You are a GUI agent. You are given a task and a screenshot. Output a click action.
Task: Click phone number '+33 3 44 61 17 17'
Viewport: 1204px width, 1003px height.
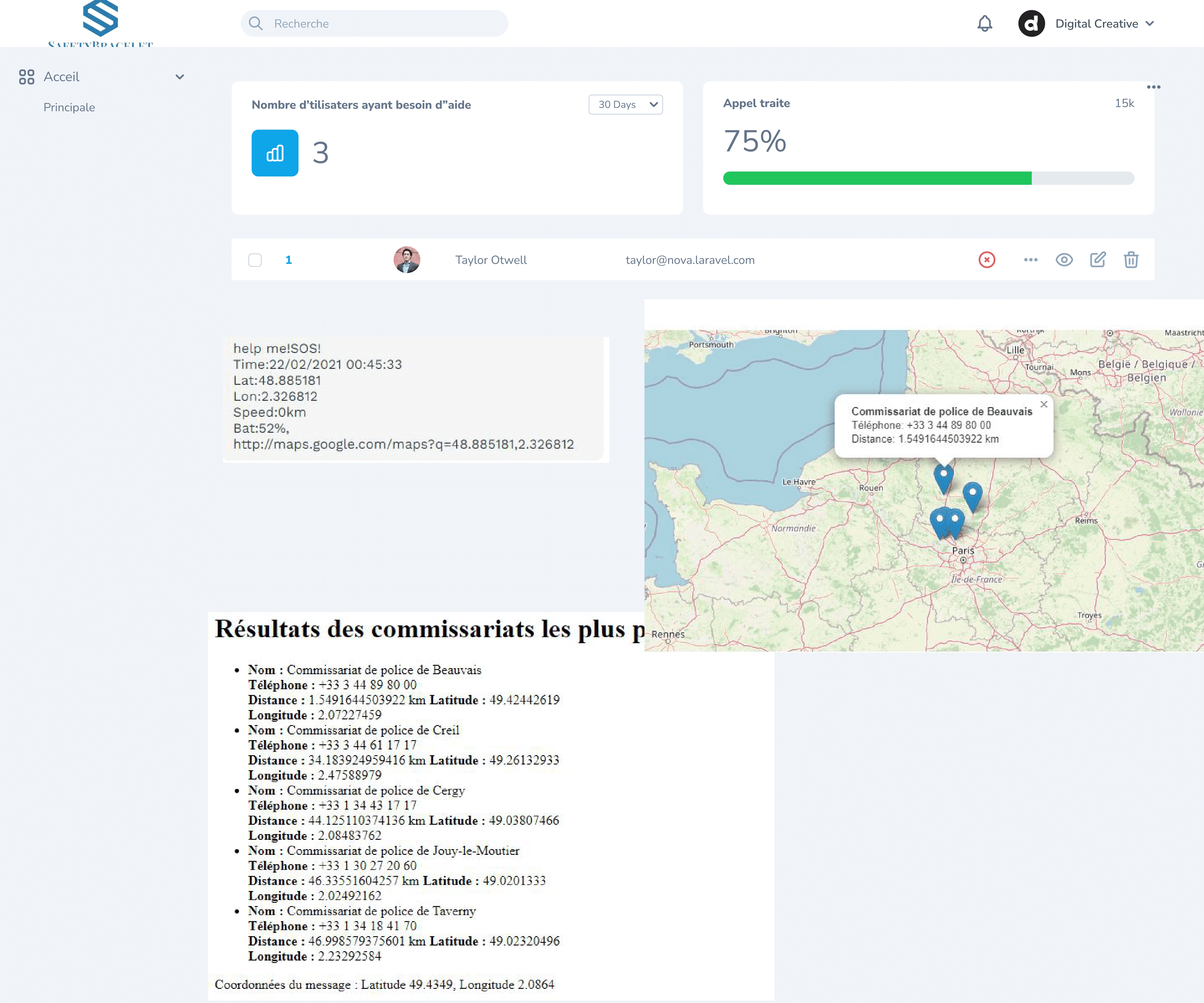point(368,745)
